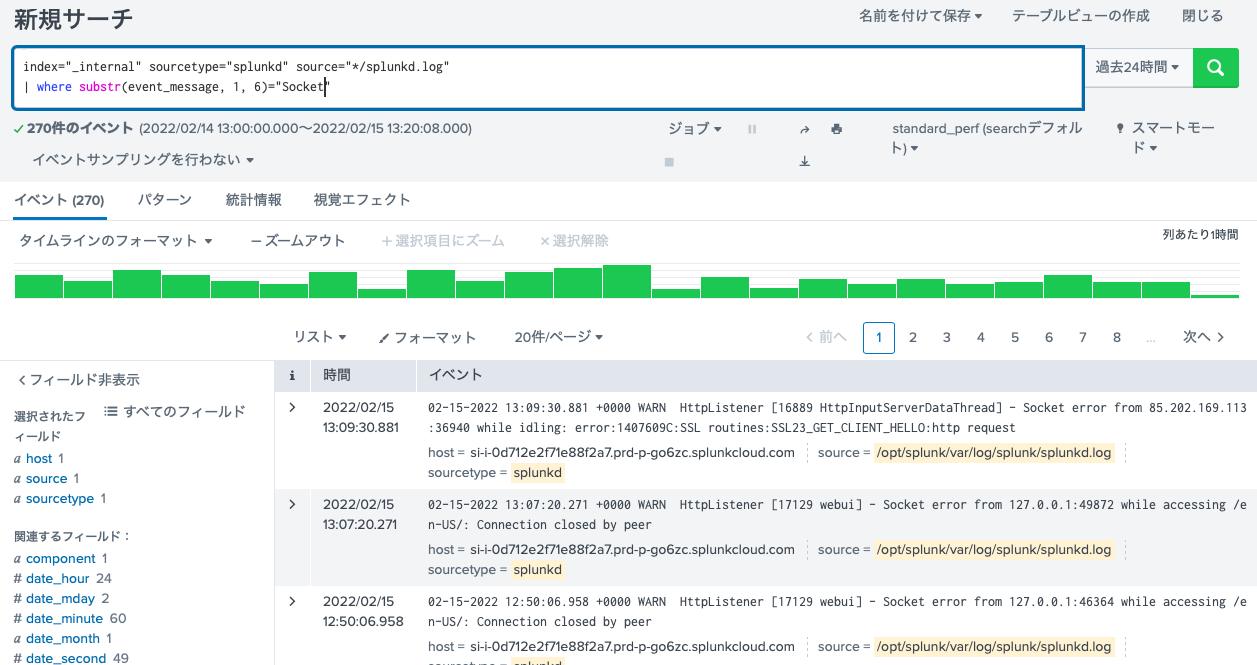Save the search with 名前を付けて保存

click(918, 17)
